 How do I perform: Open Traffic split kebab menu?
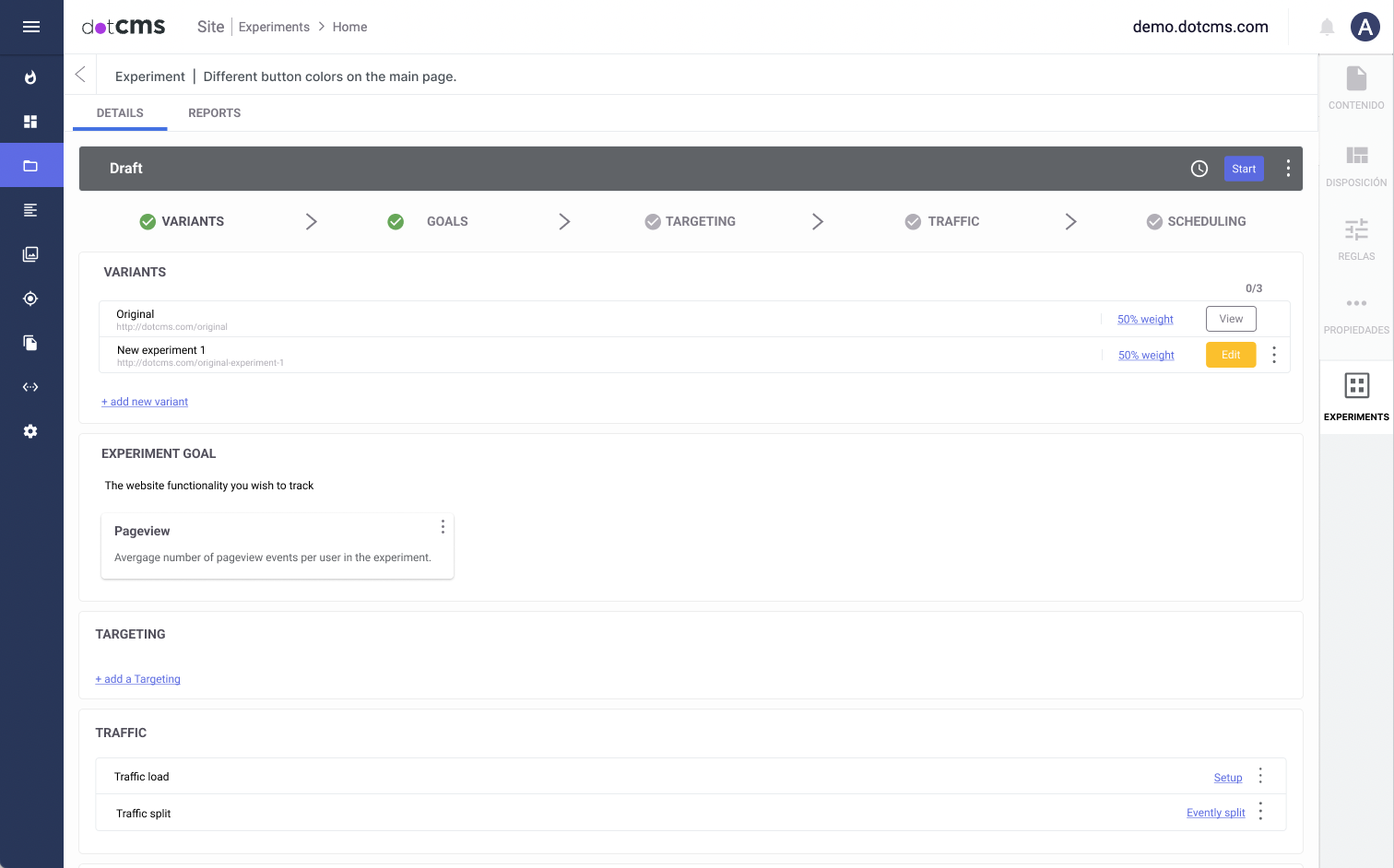(x=1260, y=812)
